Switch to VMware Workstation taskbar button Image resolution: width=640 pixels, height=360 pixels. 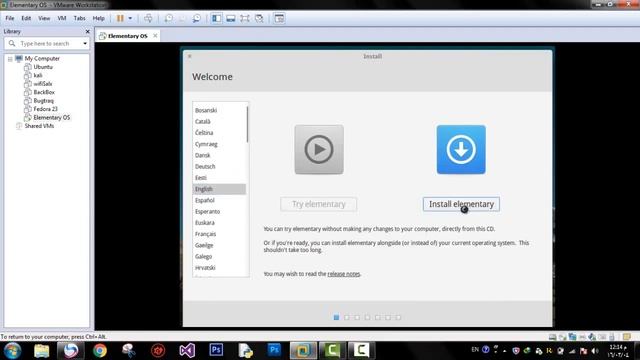(x=303, y=350)
